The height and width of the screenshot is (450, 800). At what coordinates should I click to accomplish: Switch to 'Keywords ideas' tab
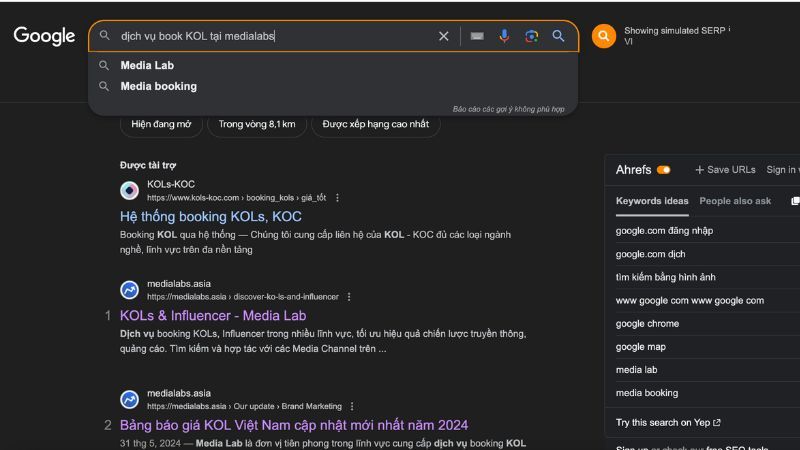[652, 201]
